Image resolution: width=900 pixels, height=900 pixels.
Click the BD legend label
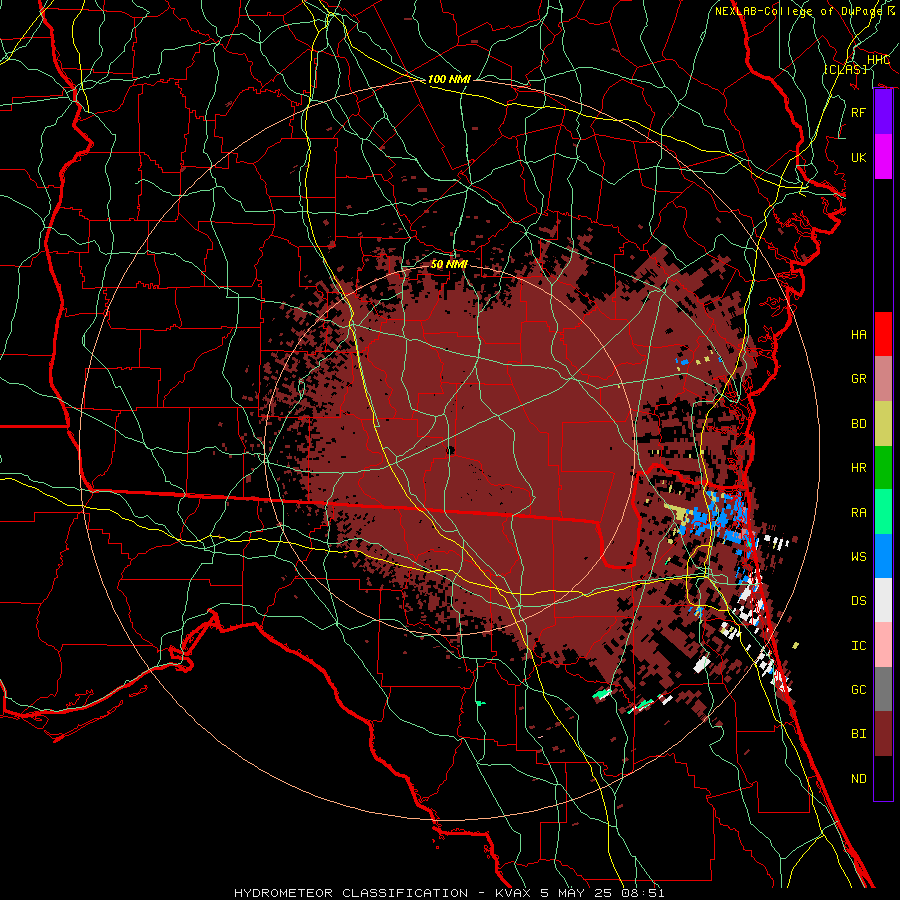[859, 424]
